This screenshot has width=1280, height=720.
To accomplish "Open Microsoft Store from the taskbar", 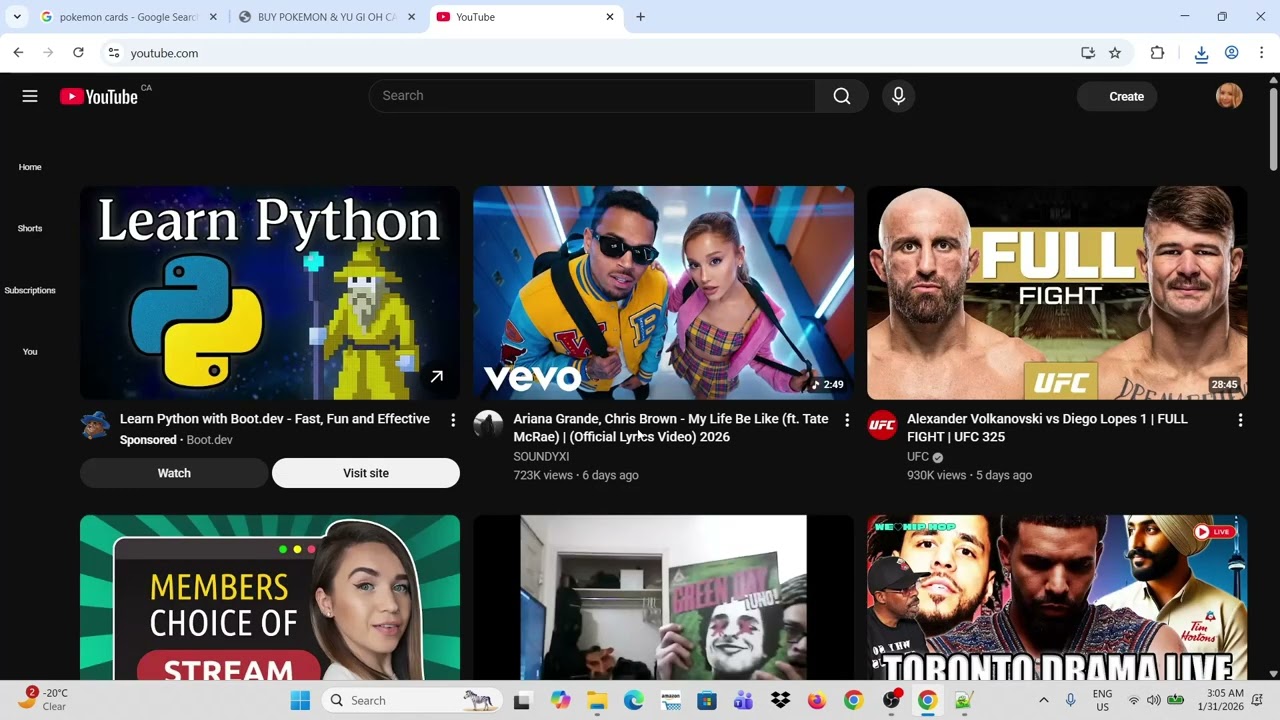I will (707, 700).
